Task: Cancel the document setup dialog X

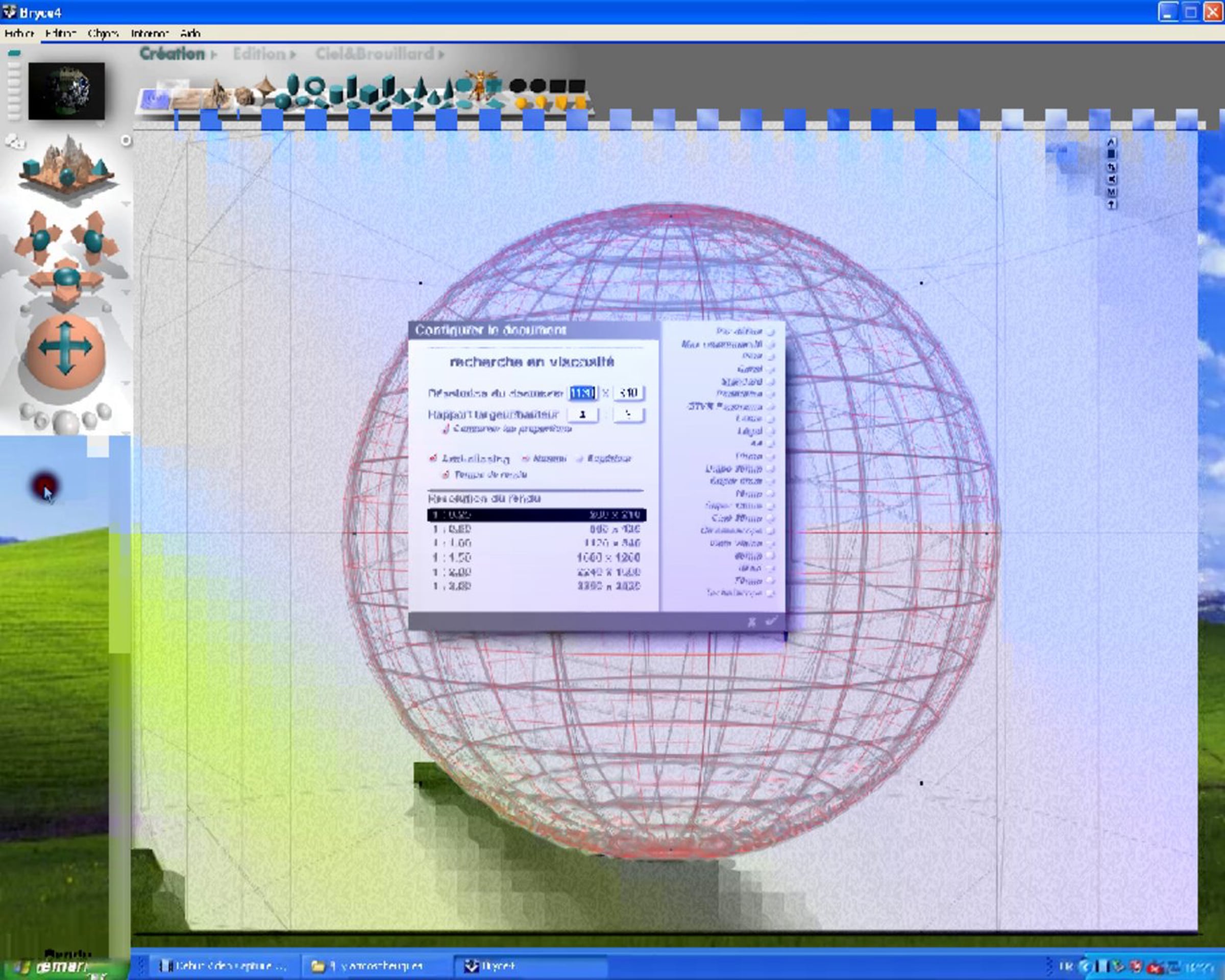Action: [752, 622]
